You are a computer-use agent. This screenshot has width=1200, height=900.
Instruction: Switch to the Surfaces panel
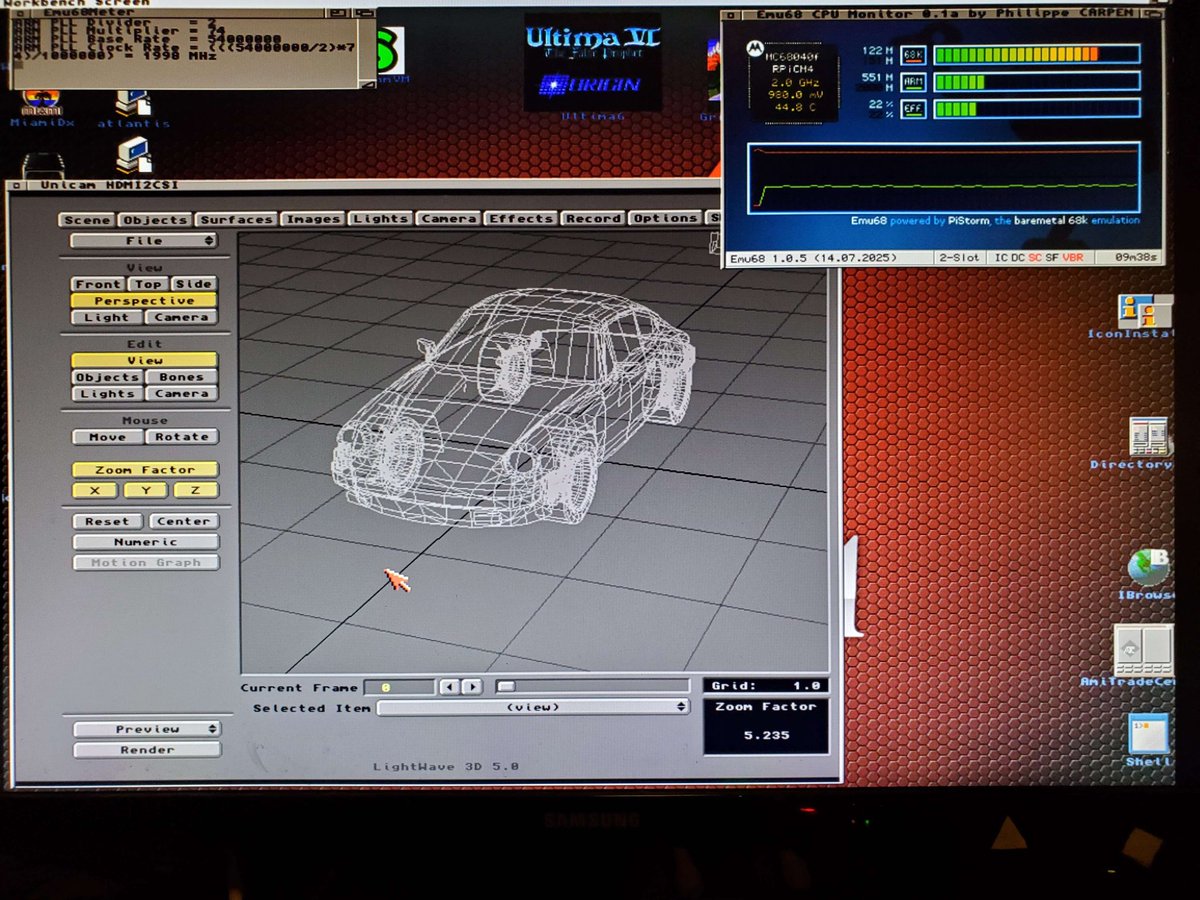pos(236,219)
